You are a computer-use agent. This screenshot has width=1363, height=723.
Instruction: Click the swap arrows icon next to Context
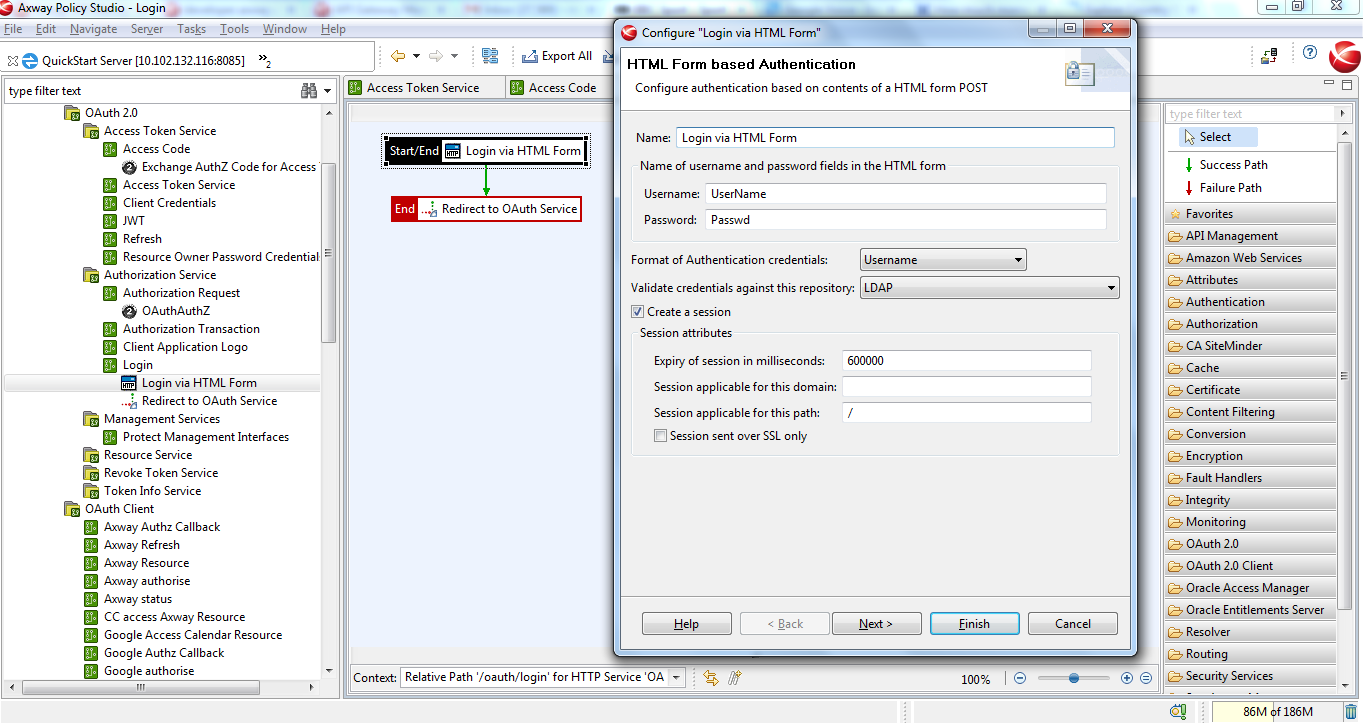click(711, 678)
